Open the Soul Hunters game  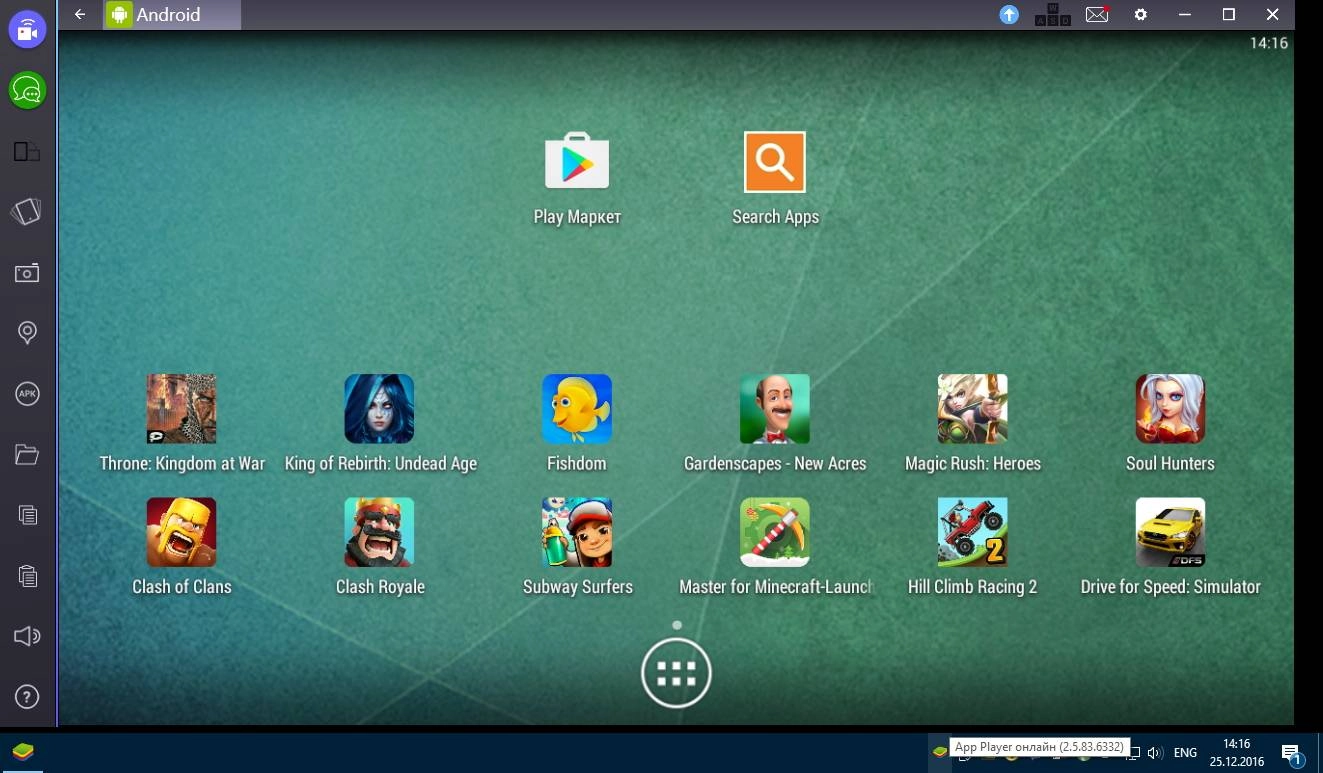[1170, 408]
